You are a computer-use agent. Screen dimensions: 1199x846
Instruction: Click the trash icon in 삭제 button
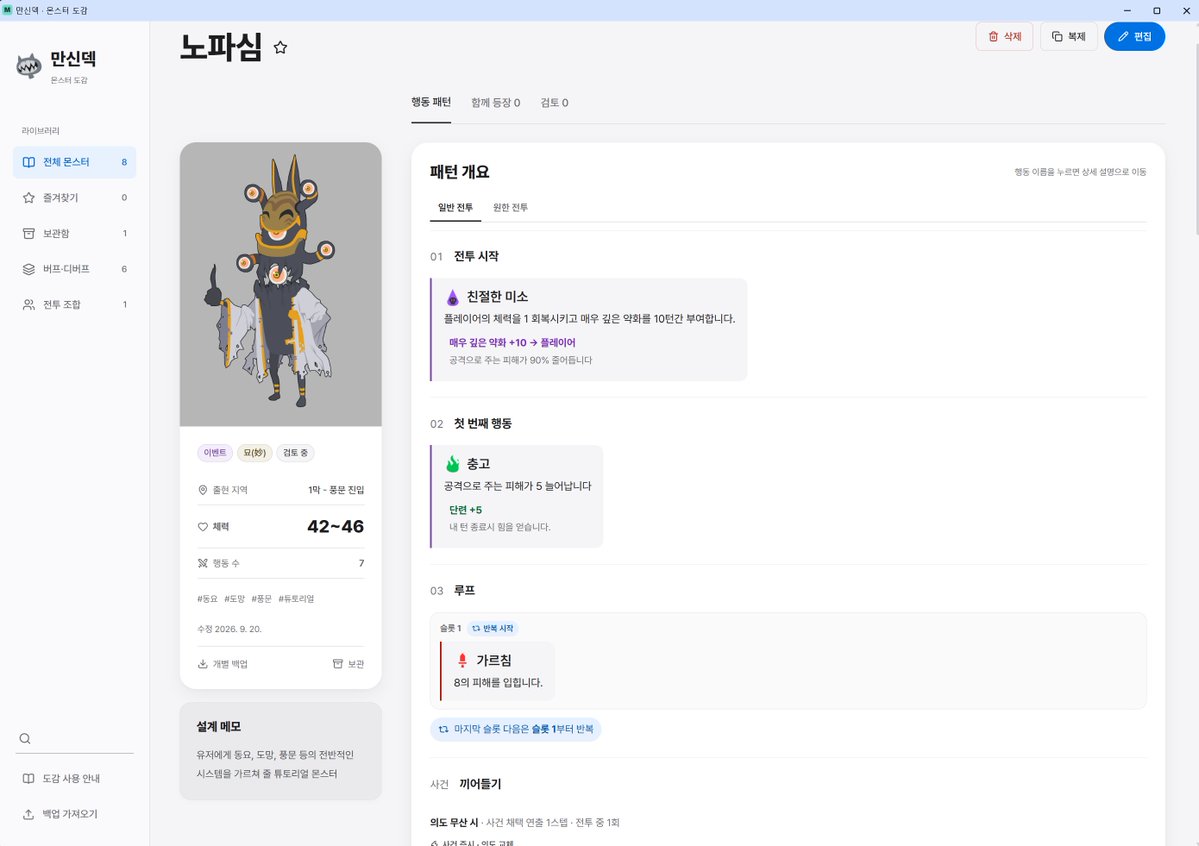(993, 37)
